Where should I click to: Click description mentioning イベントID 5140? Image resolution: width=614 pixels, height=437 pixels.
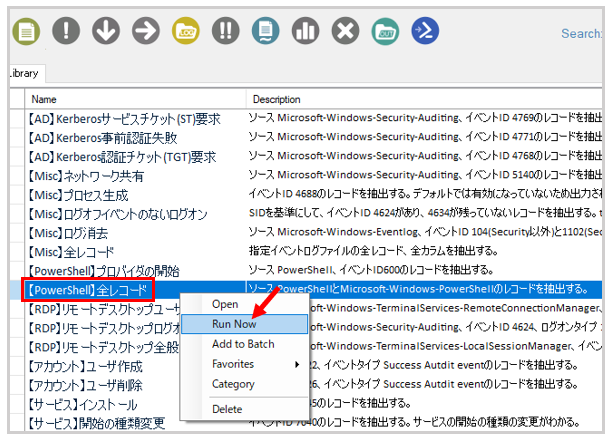pos(425,175)
